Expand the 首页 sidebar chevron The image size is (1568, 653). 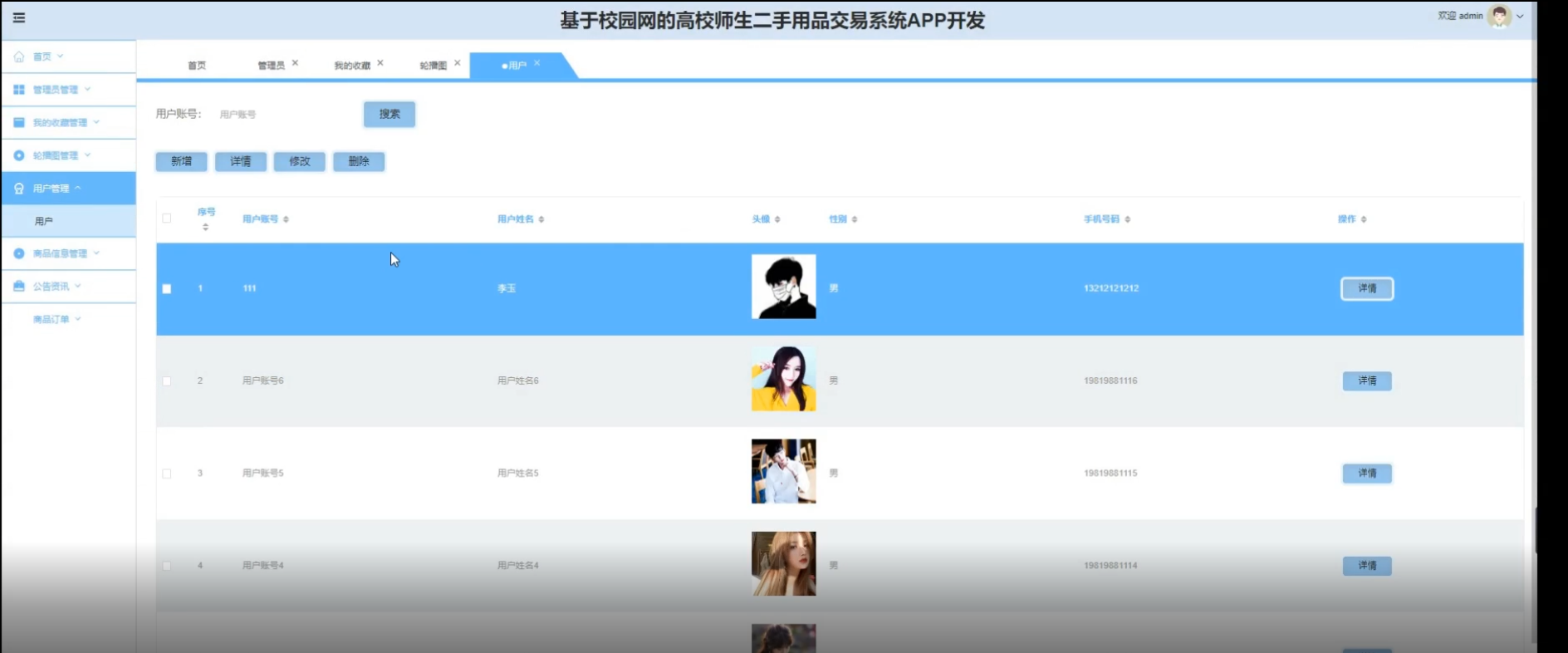pos(61,56)
